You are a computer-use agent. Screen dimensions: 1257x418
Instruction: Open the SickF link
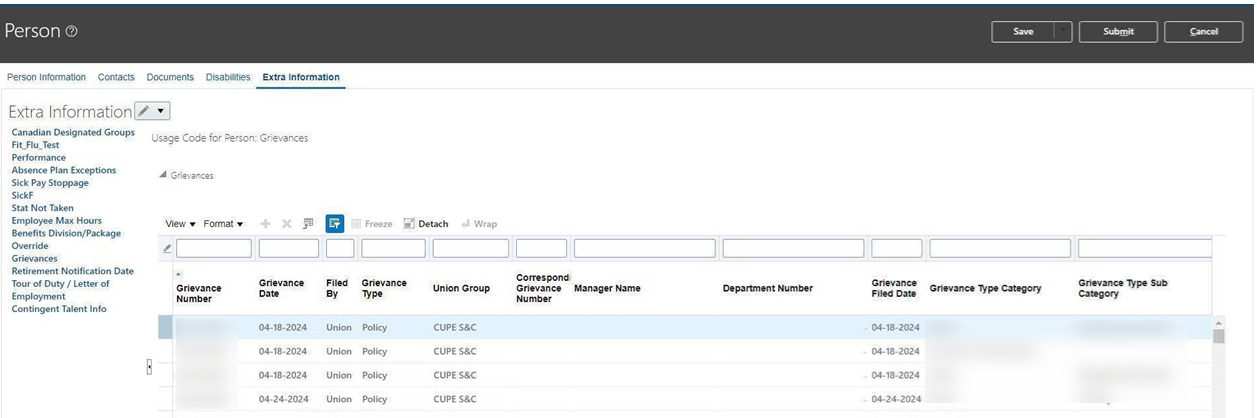click(23, 195)
